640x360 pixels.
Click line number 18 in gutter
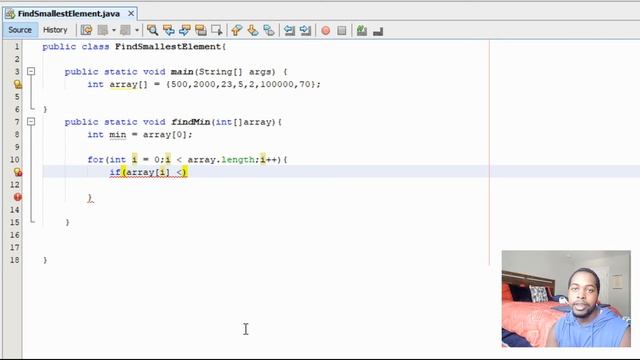tap(15, 260)
